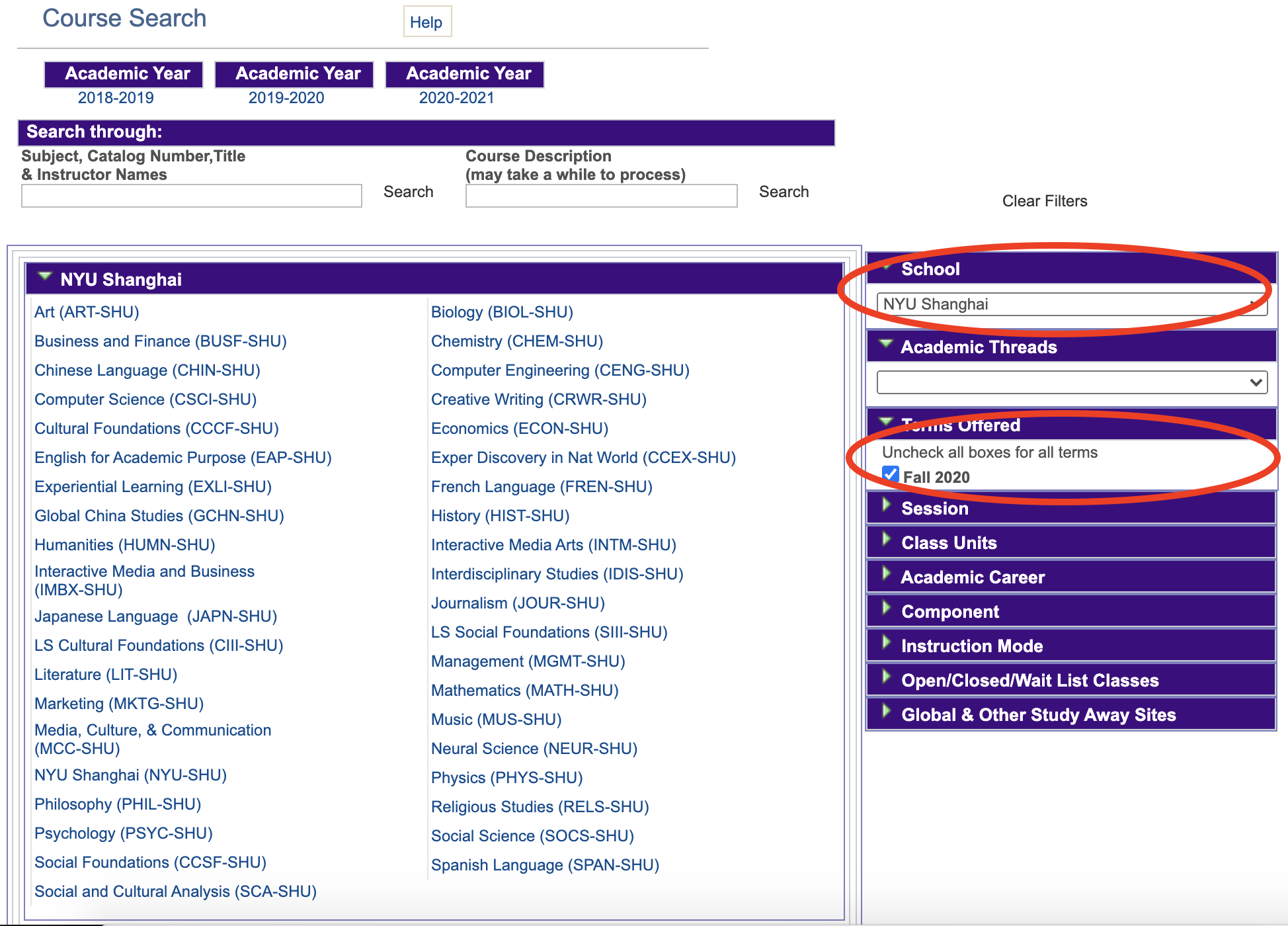Open Interactive Media Arts (INTM-SHU) link
1288x926 pixels.
(553, 545)
